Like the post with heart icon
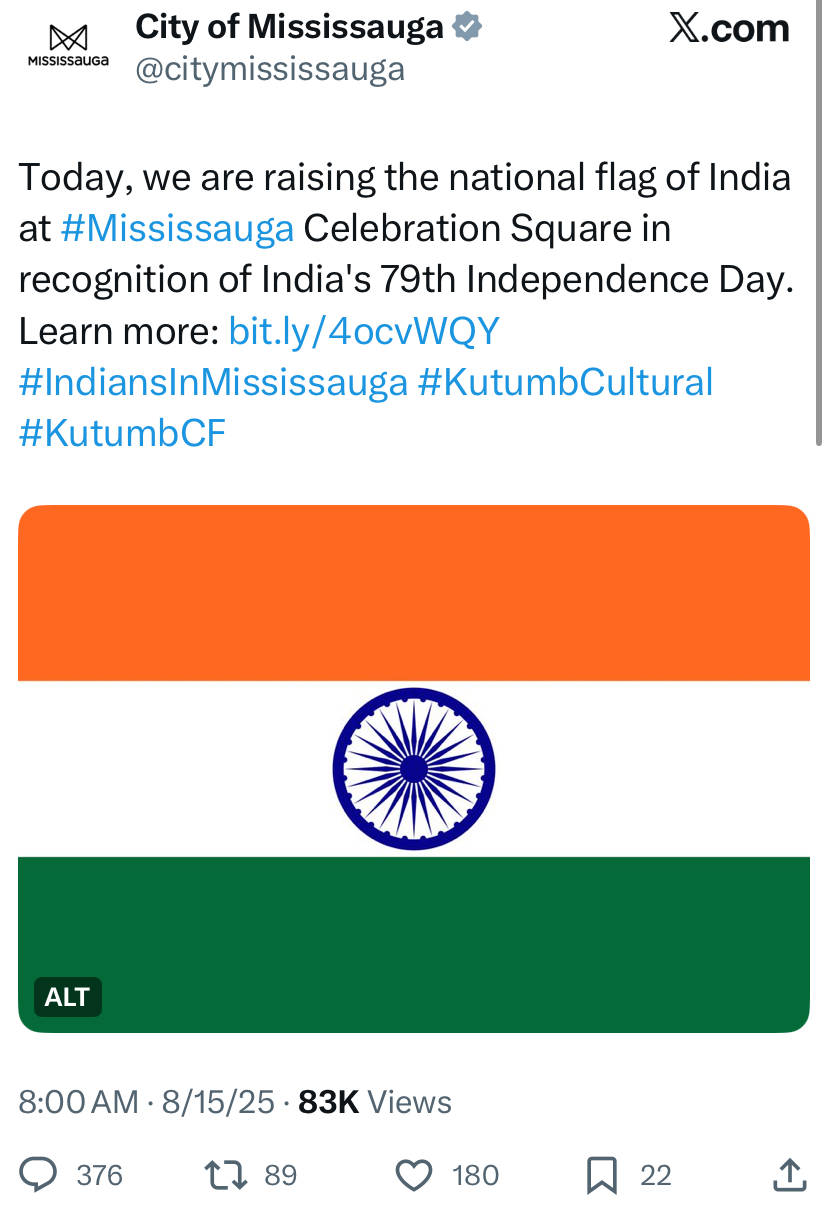 tap(414, 1175)
